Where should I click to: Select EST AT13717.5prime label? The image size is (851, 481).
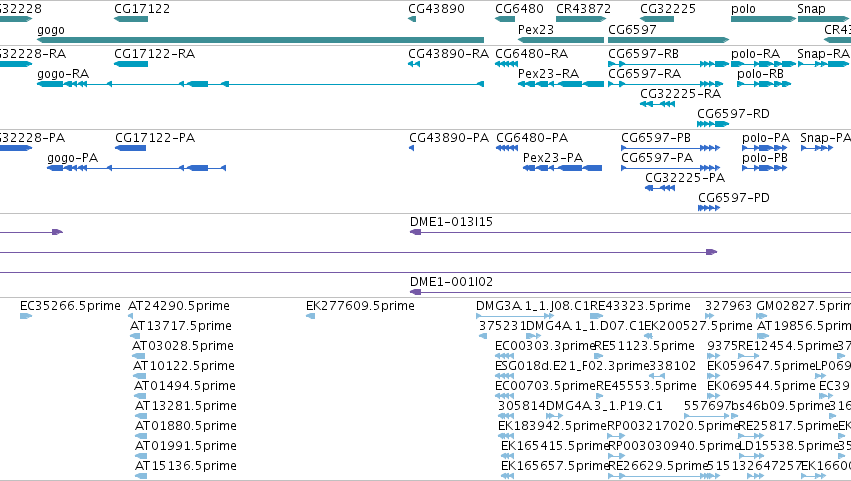[181, 326]
